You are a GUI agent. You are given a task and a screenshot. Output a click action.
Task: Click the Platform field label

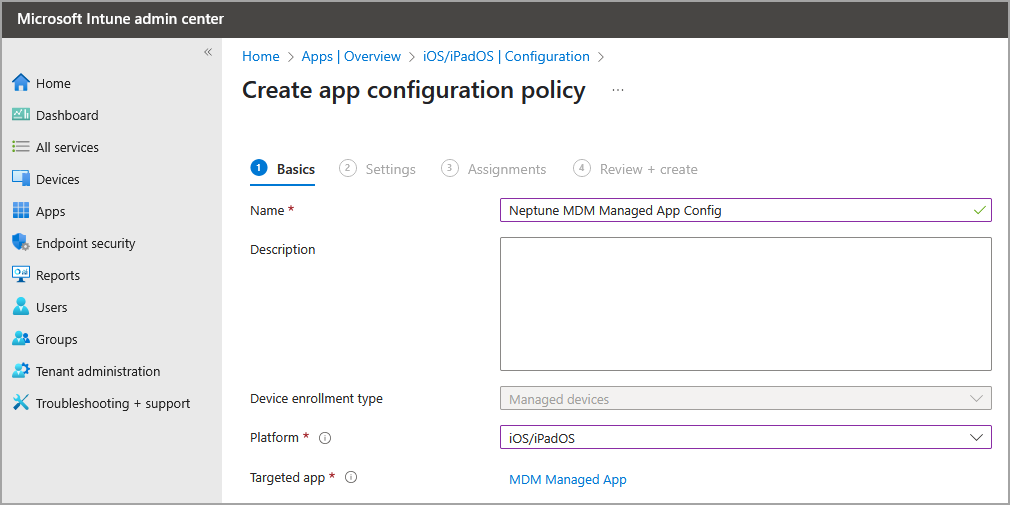pyautogui.click(x=274, y=437)
